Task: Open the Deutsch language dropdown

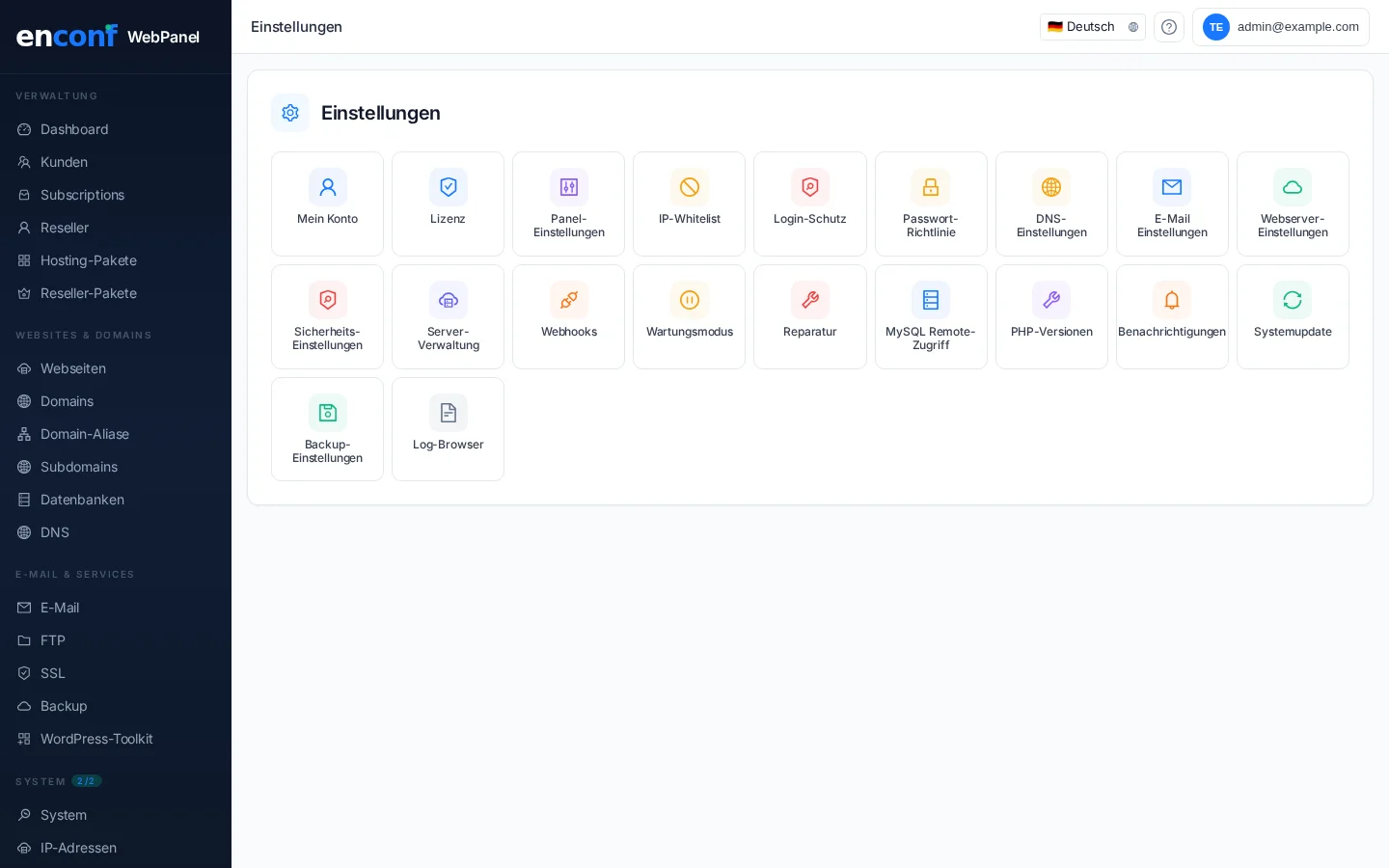Action: (1092, 27)
